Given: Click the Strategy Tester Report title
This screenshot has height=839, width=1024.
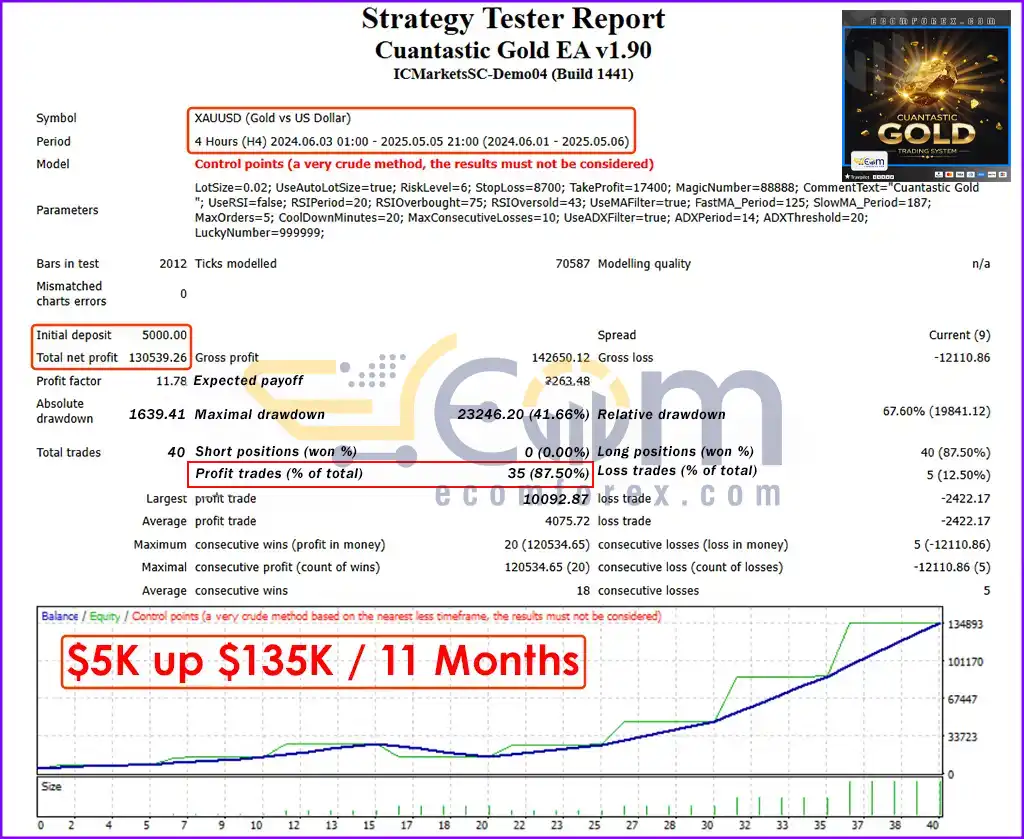Looking at the screenshot, I should click(513, 18).
